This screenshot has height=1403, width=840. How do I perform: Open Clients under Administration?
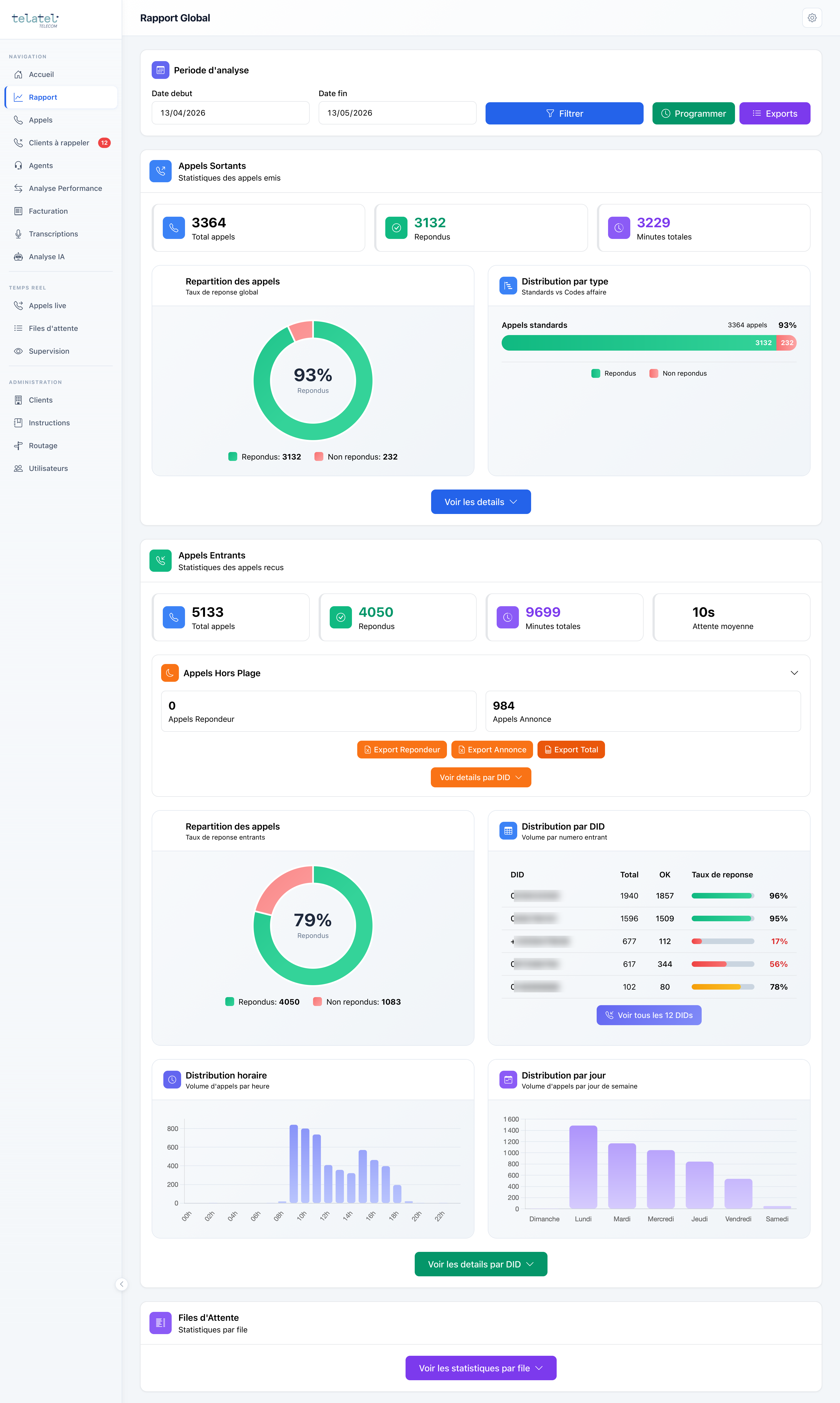(x=61, y=400)
